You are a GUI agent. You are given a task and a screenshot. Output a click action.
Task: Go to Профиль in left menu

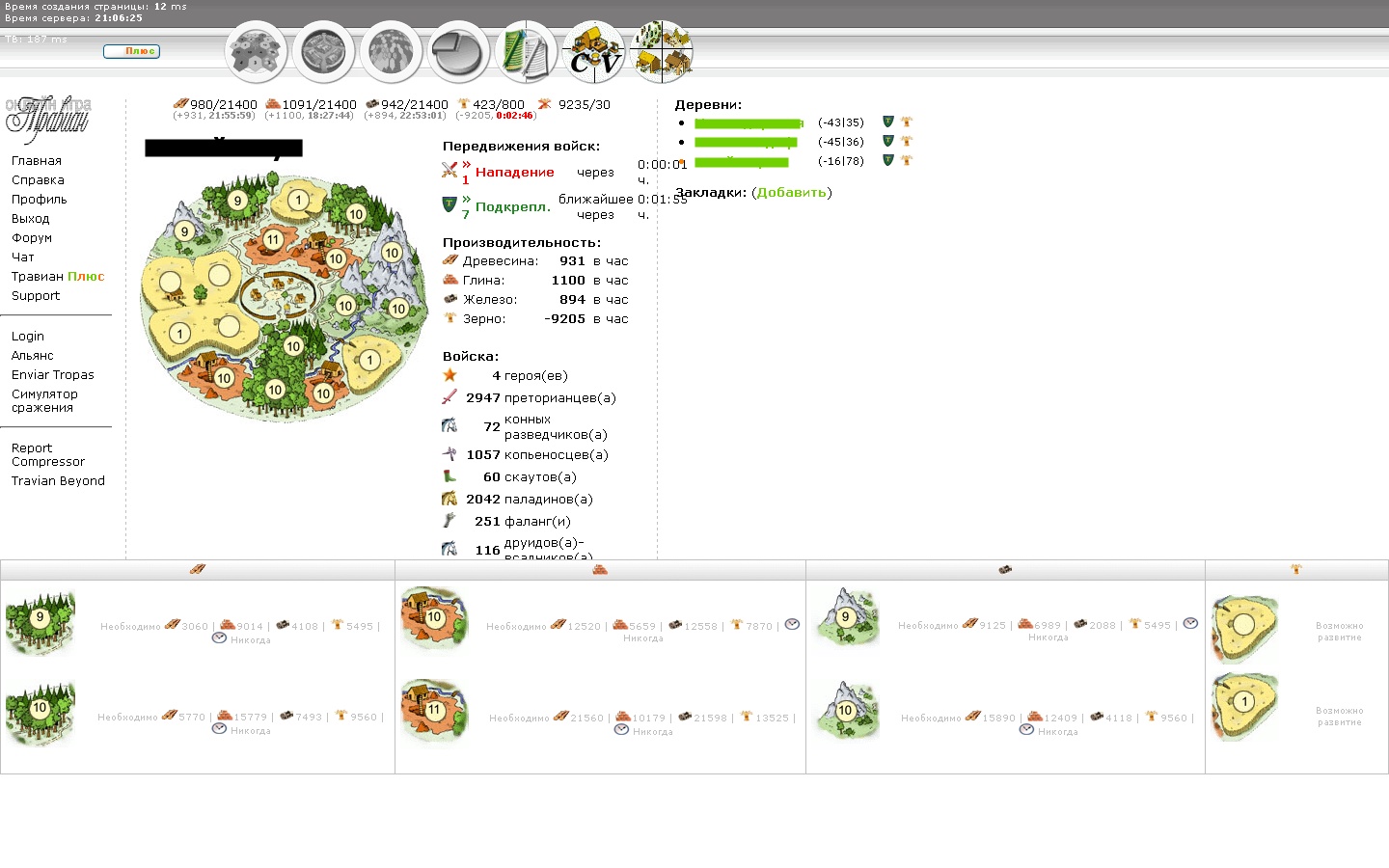coord(40,199)
